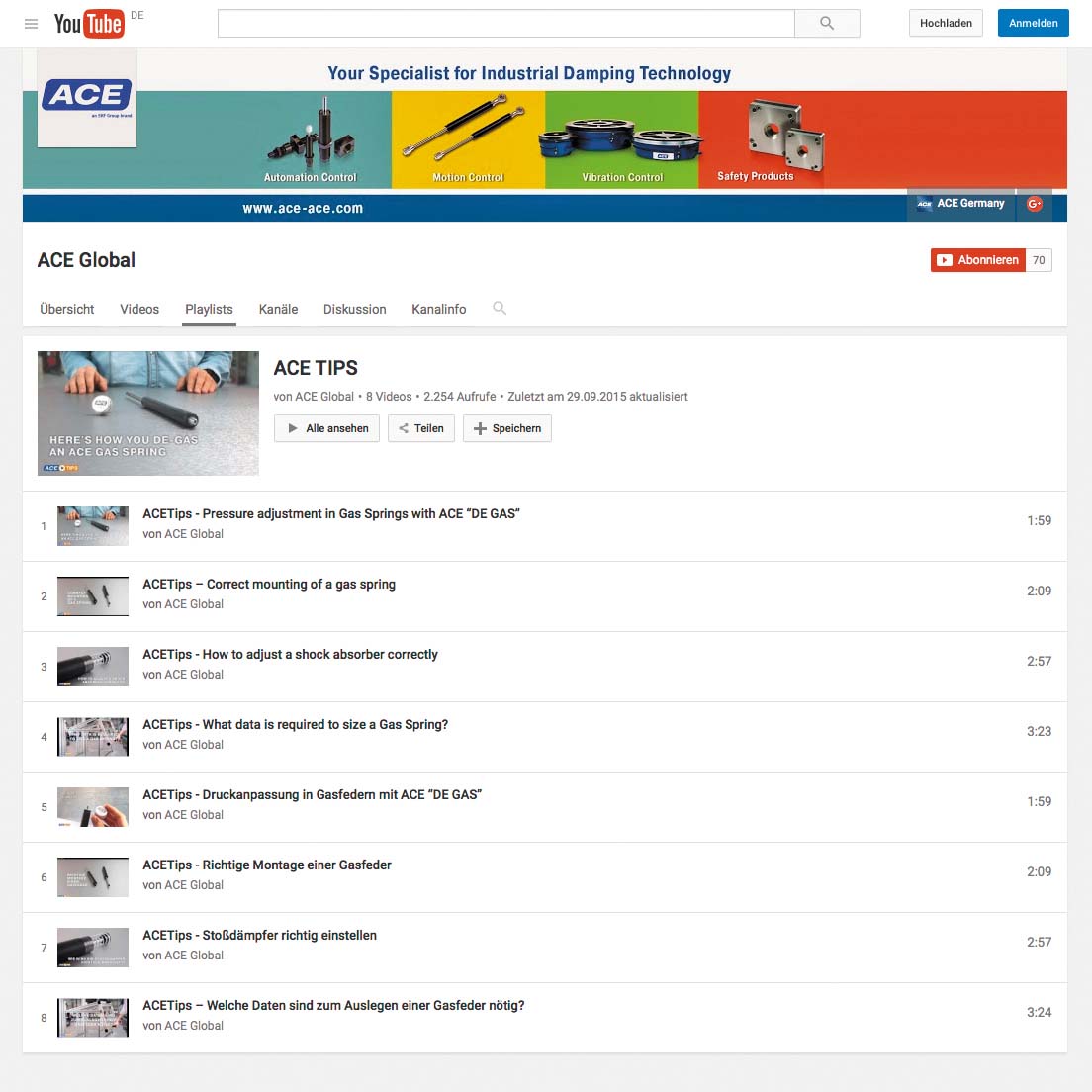Click the subscriber count 70

pos(1039,260)
